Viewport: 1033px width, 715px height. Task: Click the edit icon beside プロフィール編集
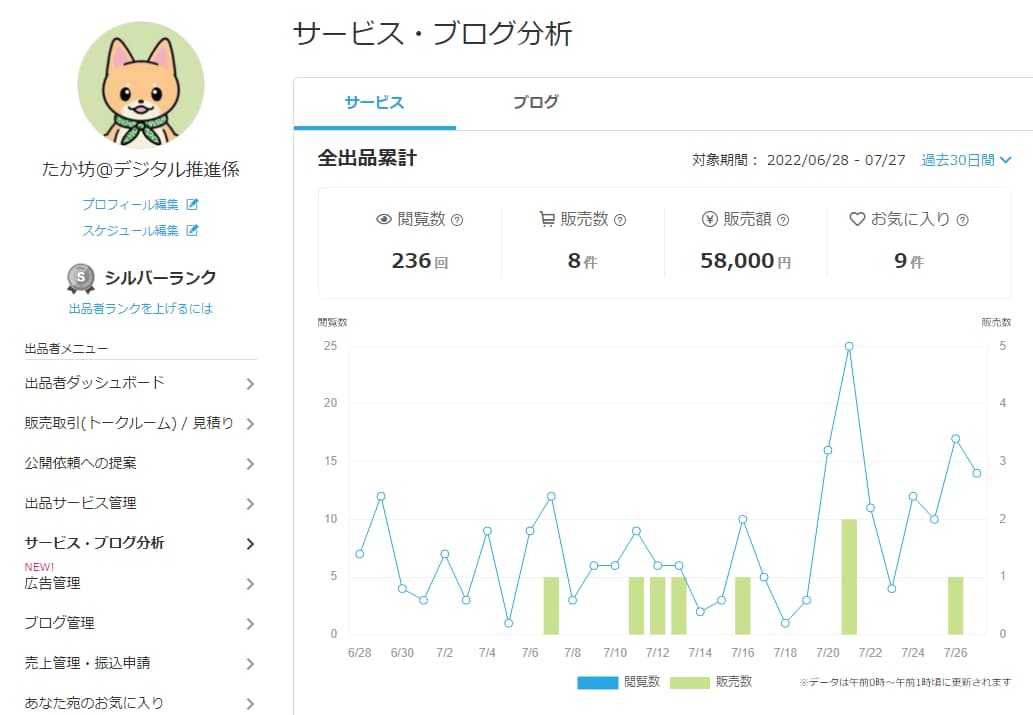192,204
